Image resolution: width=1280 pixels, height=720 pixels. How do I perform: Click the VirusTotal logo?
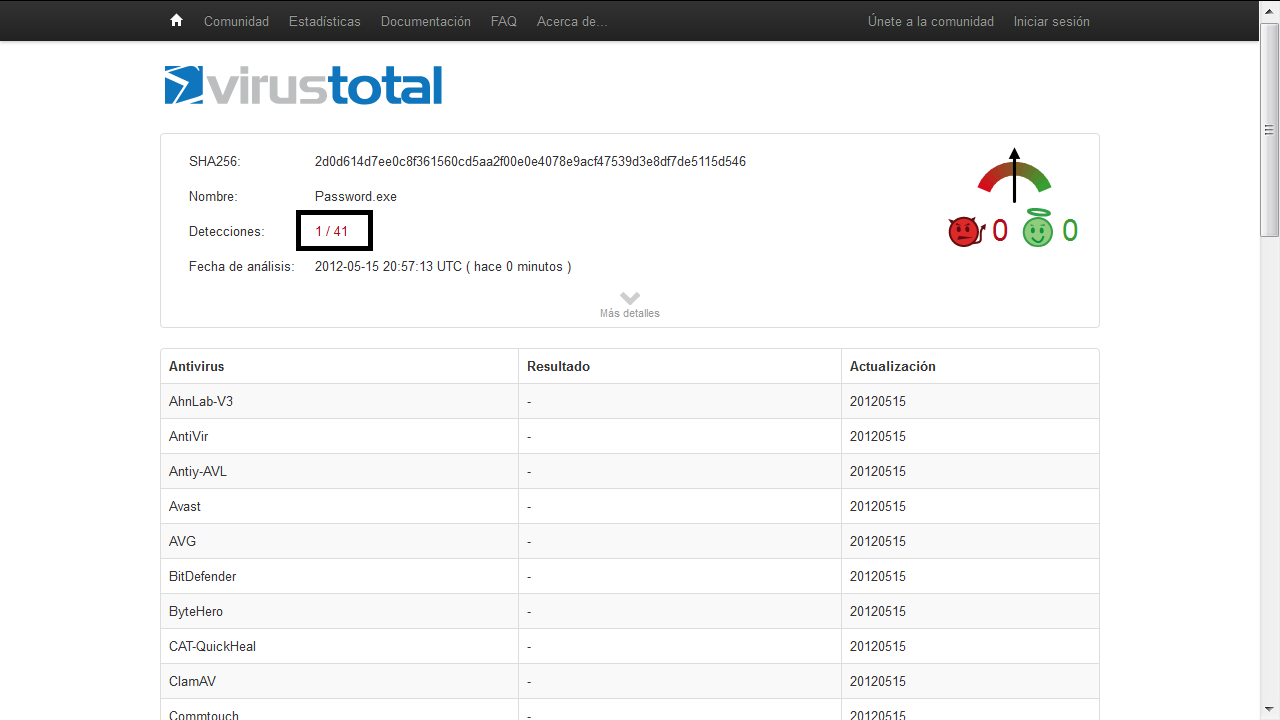[x=303, y=85]
